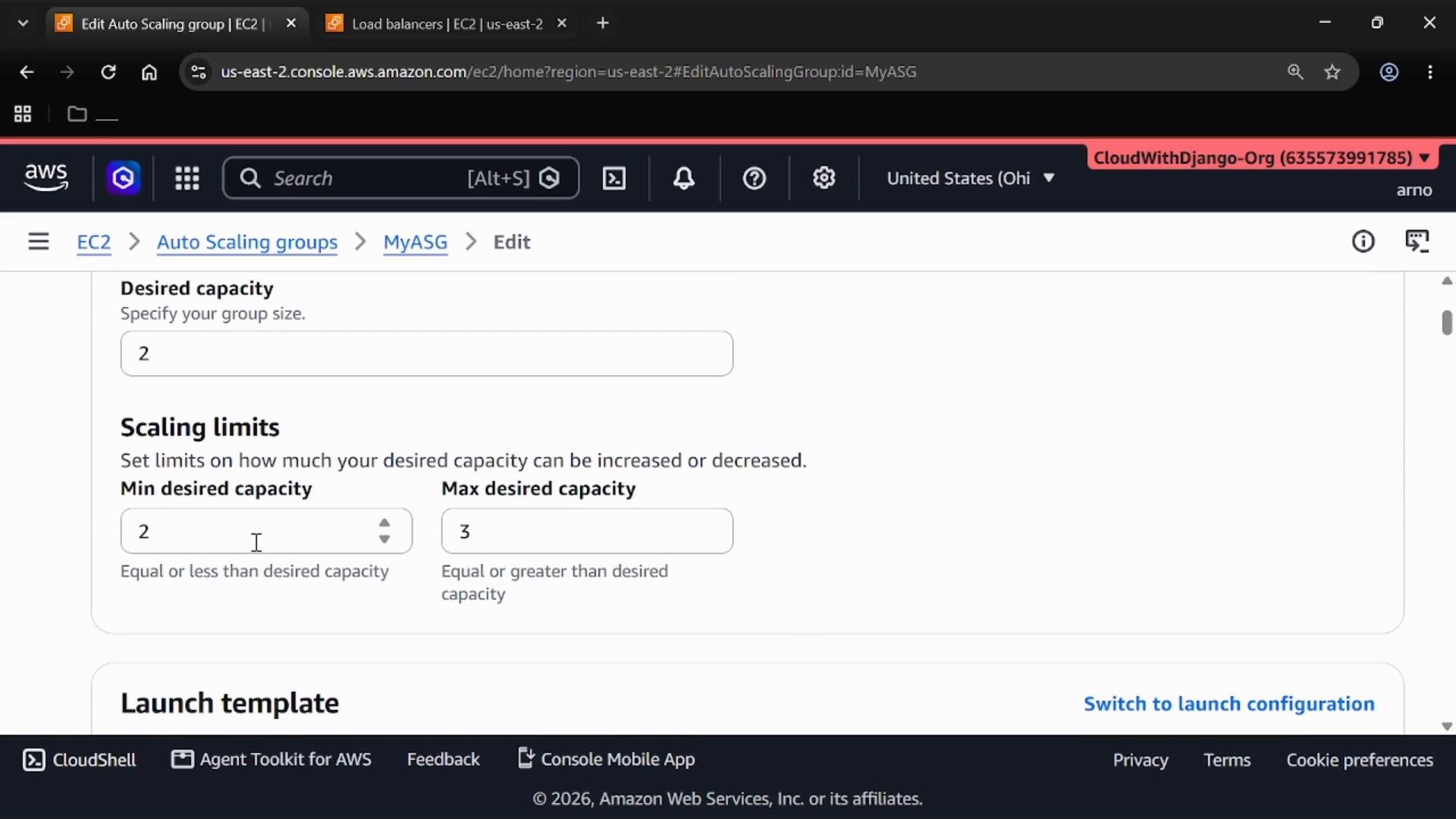Click the Amazon Q hexagon icon
The height and width of the screenshot is (819, 1456).
[123, 178]
